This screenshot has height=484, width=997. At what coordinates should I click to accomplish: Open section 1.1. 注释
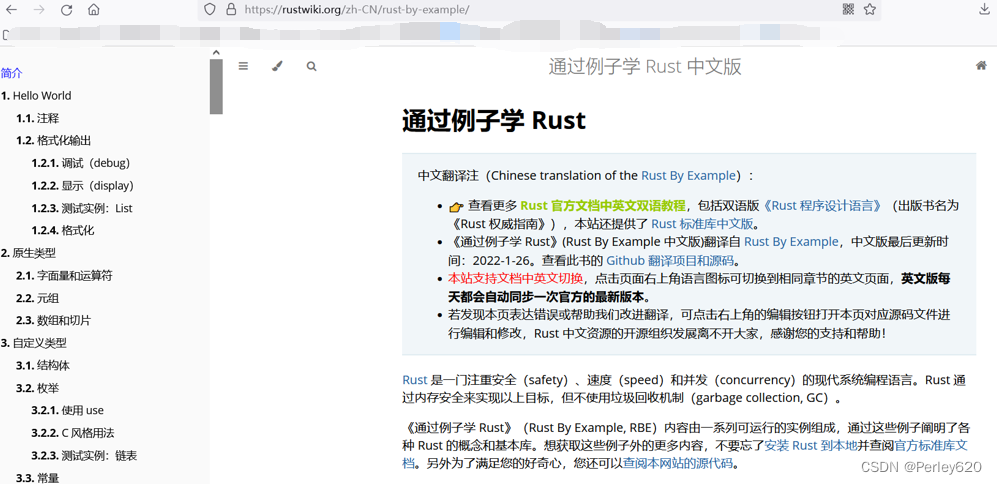click(x=38, y=118)
